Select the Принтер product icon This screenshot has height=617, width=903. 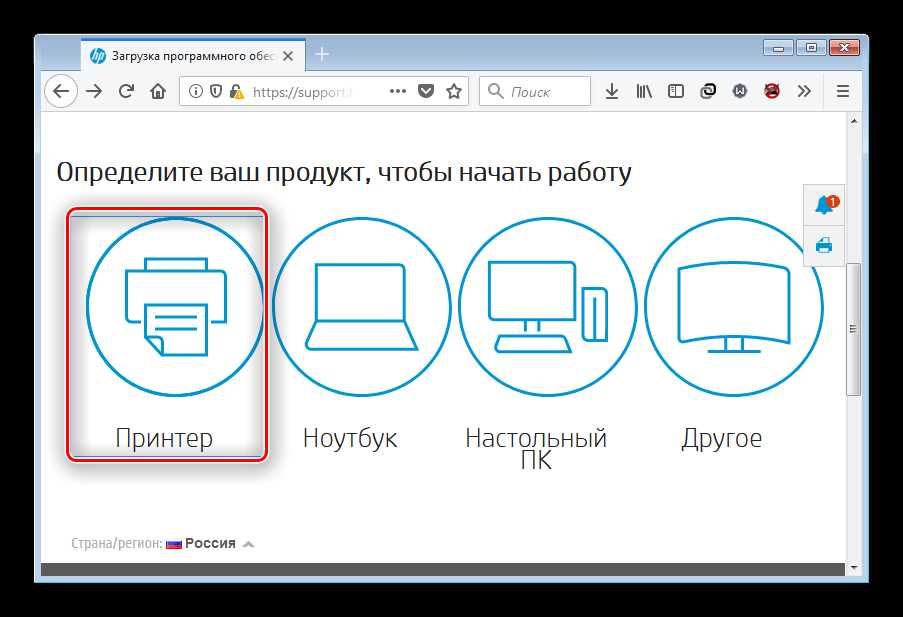pos(175,306)
